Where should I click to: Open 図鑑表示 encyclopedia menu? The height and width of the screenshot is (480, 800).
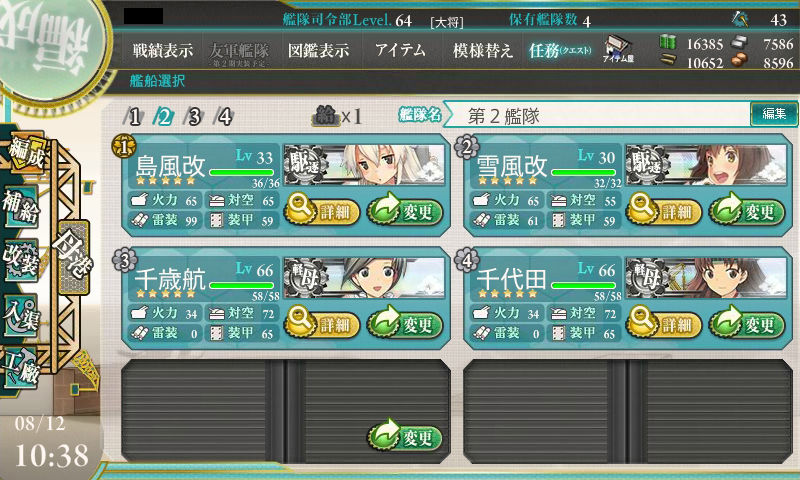[x=318, y=50]
